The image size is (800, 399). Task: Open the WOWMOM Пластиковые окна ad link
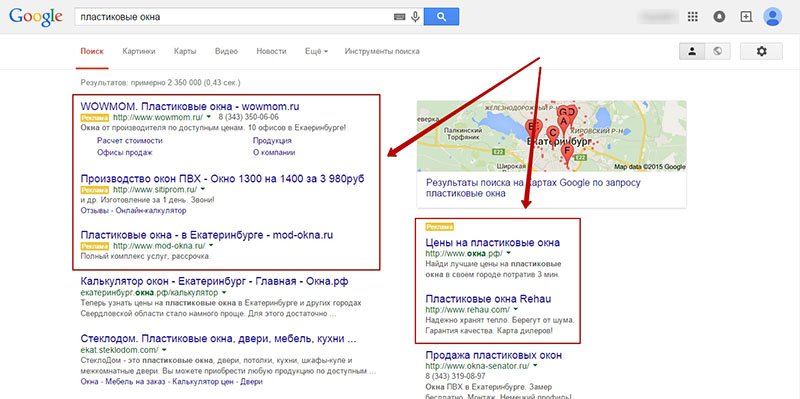(190, 107)
